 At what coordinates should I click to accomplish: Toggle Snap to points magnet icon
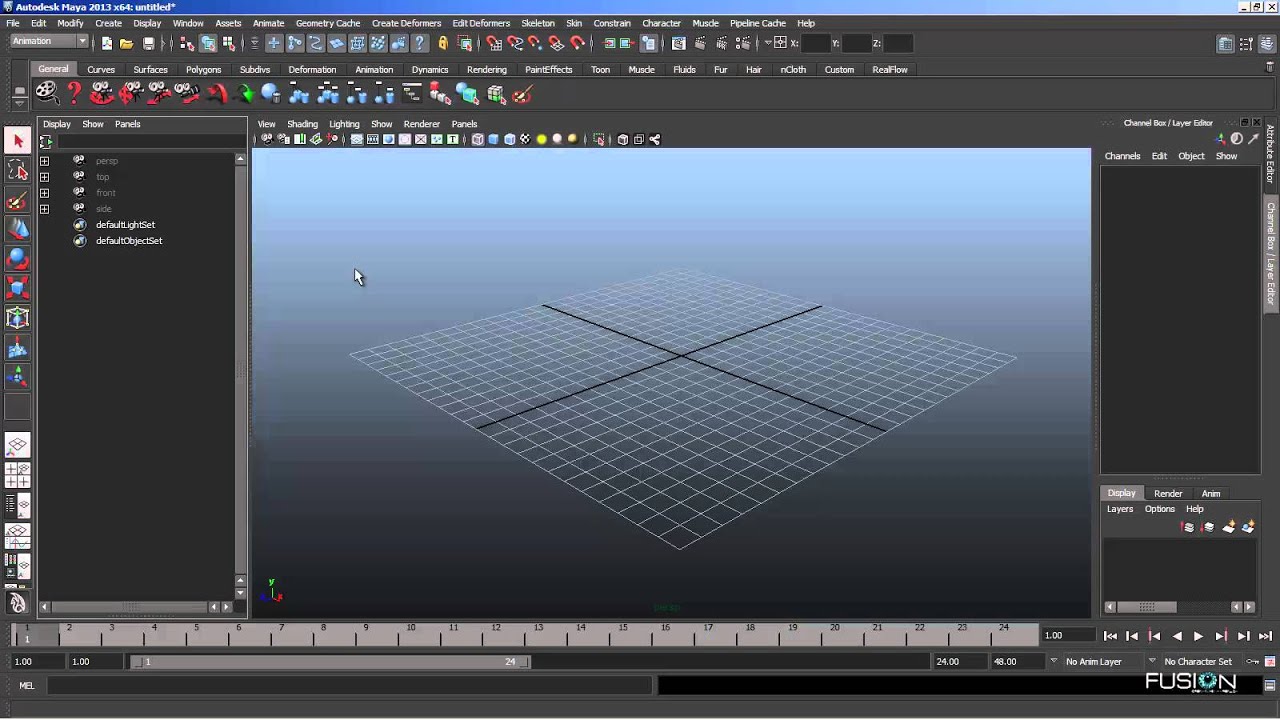[x=536, y=43]
